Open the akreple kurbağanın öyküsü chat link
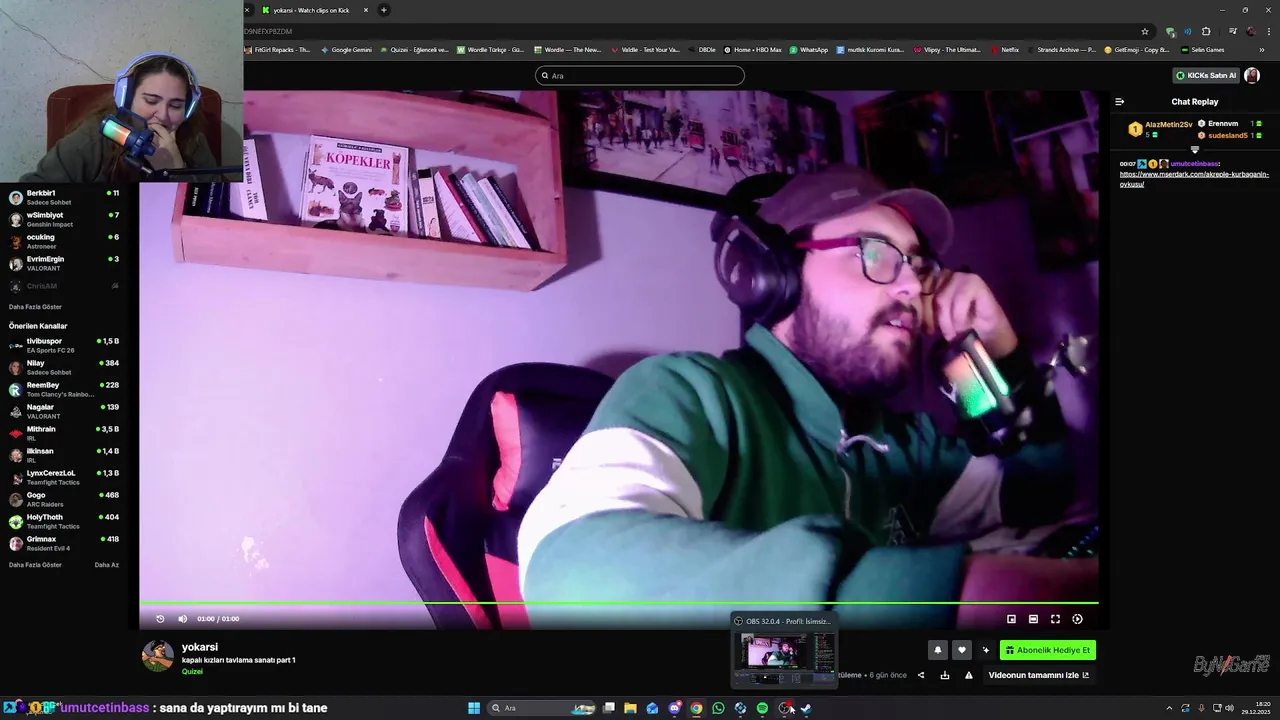Screen dimensions: 1280x720 [x=1194, y=179]
